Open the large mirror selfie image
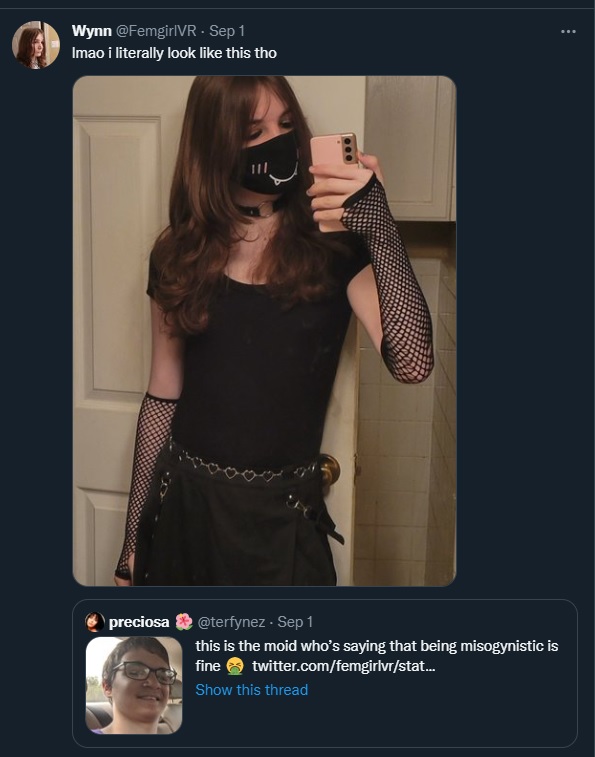 264,331
